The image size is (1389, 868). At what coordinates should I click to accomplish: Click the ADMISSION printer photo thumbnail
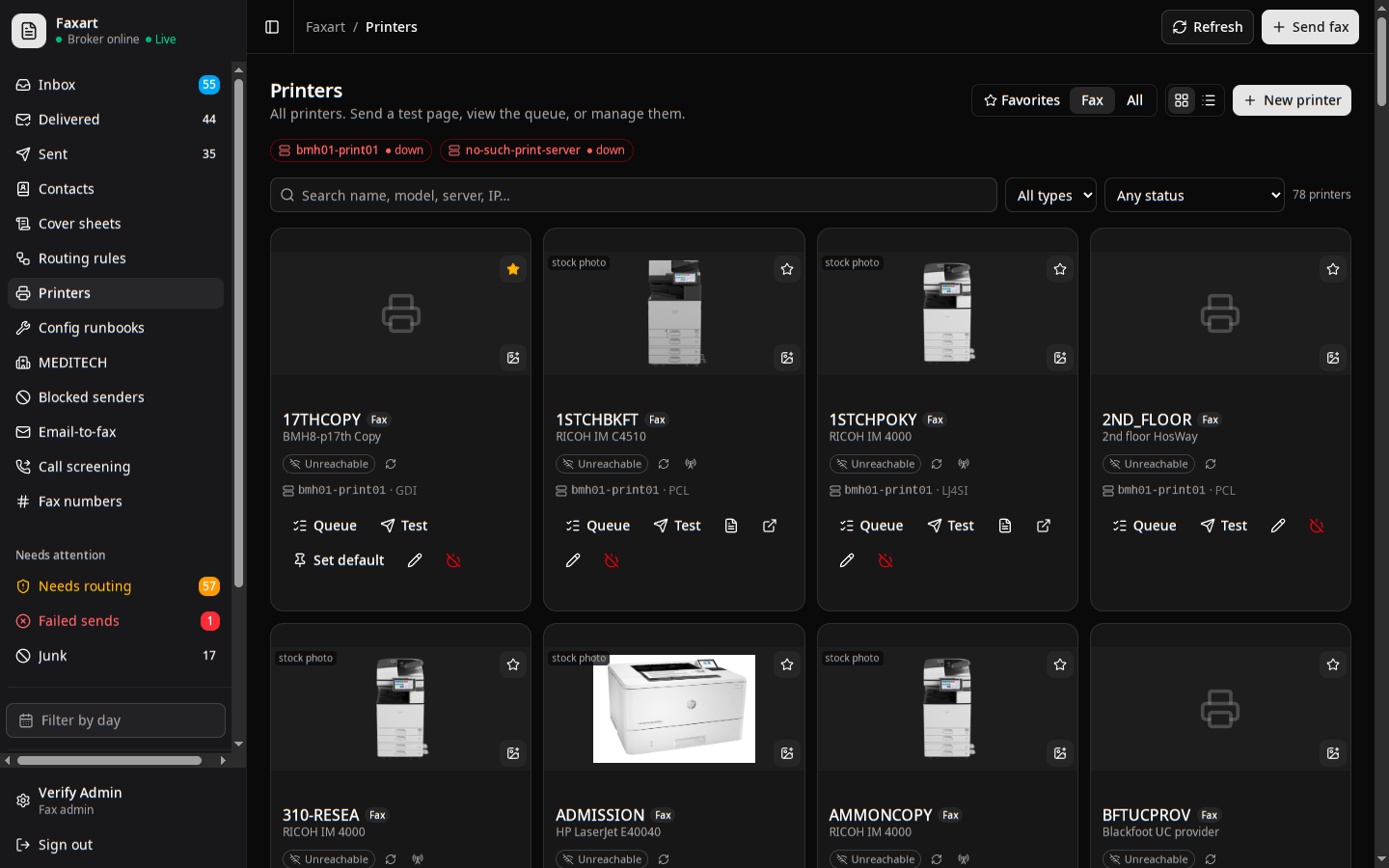pyautogui.click(x=674, y=709)
